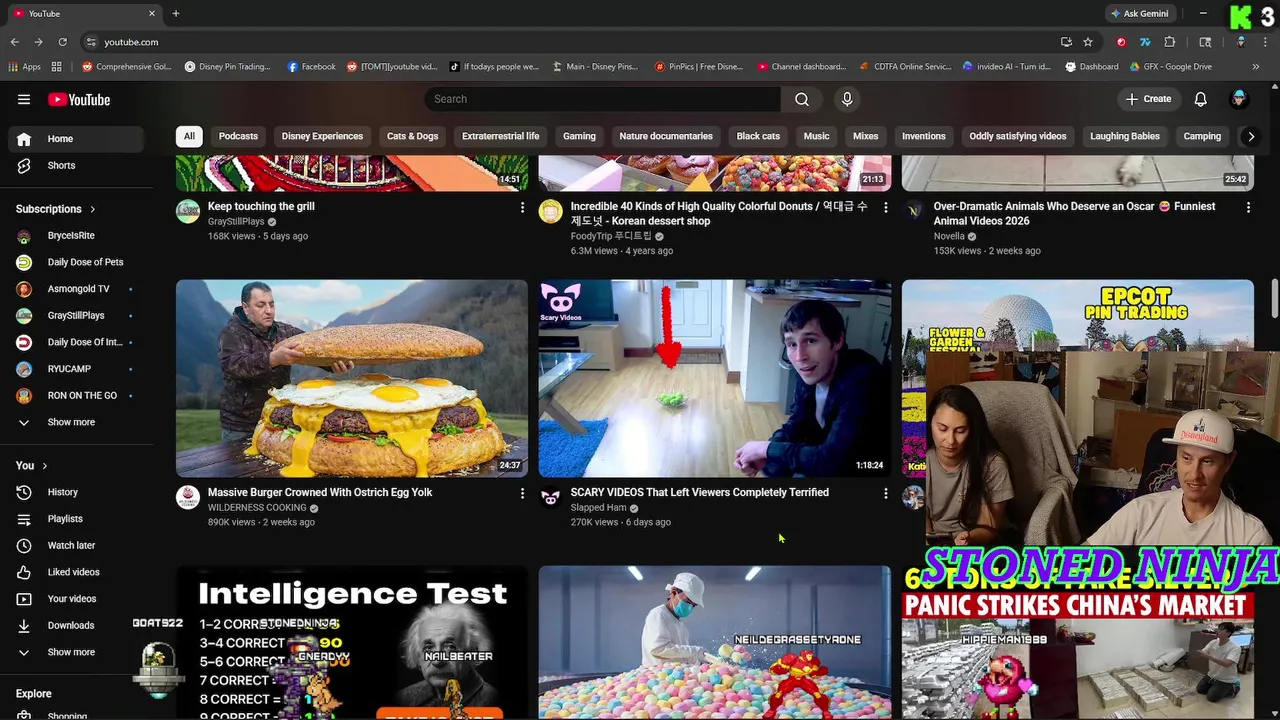Open options menu for Colorful Donuts video

(885, 207)
